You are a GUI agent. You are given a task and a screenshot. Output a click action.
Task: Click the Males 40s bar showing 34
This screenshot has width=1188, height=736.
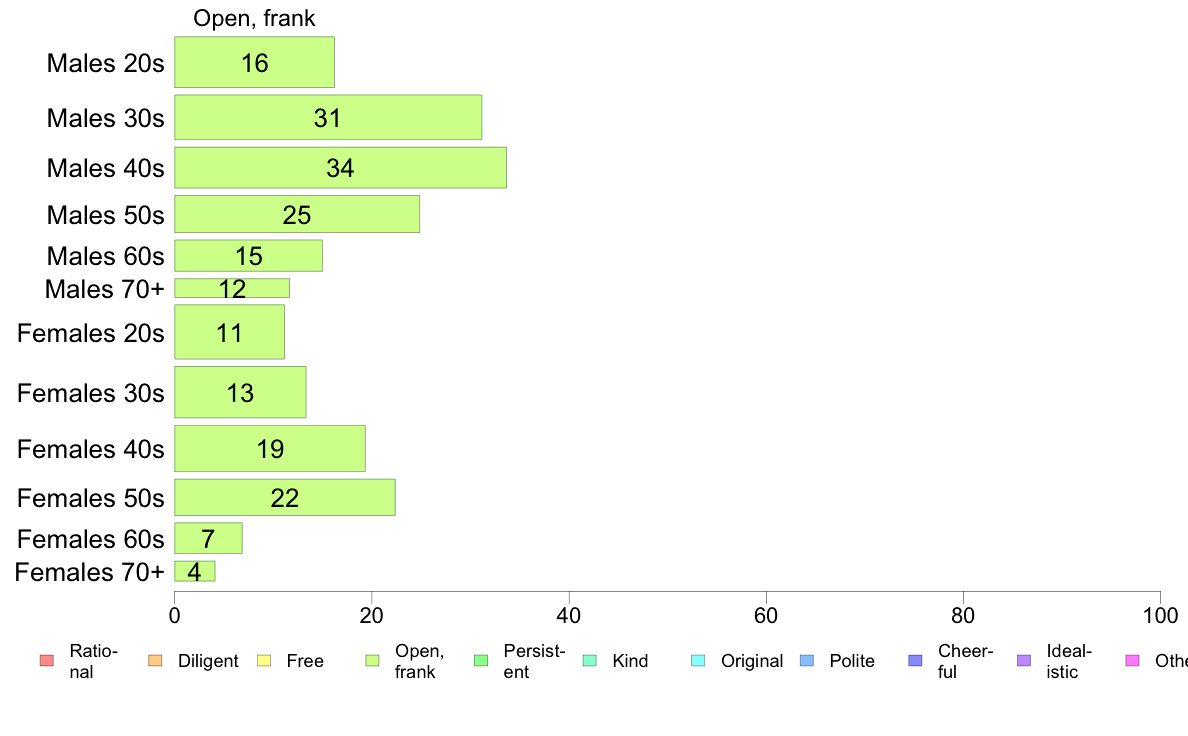coord(340,168)
